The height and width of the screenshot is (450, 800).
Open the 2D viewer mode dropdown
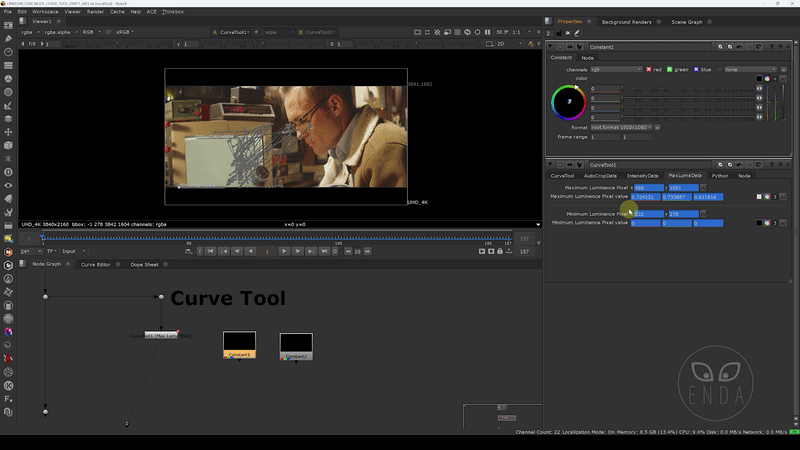(x=509, y=44)
